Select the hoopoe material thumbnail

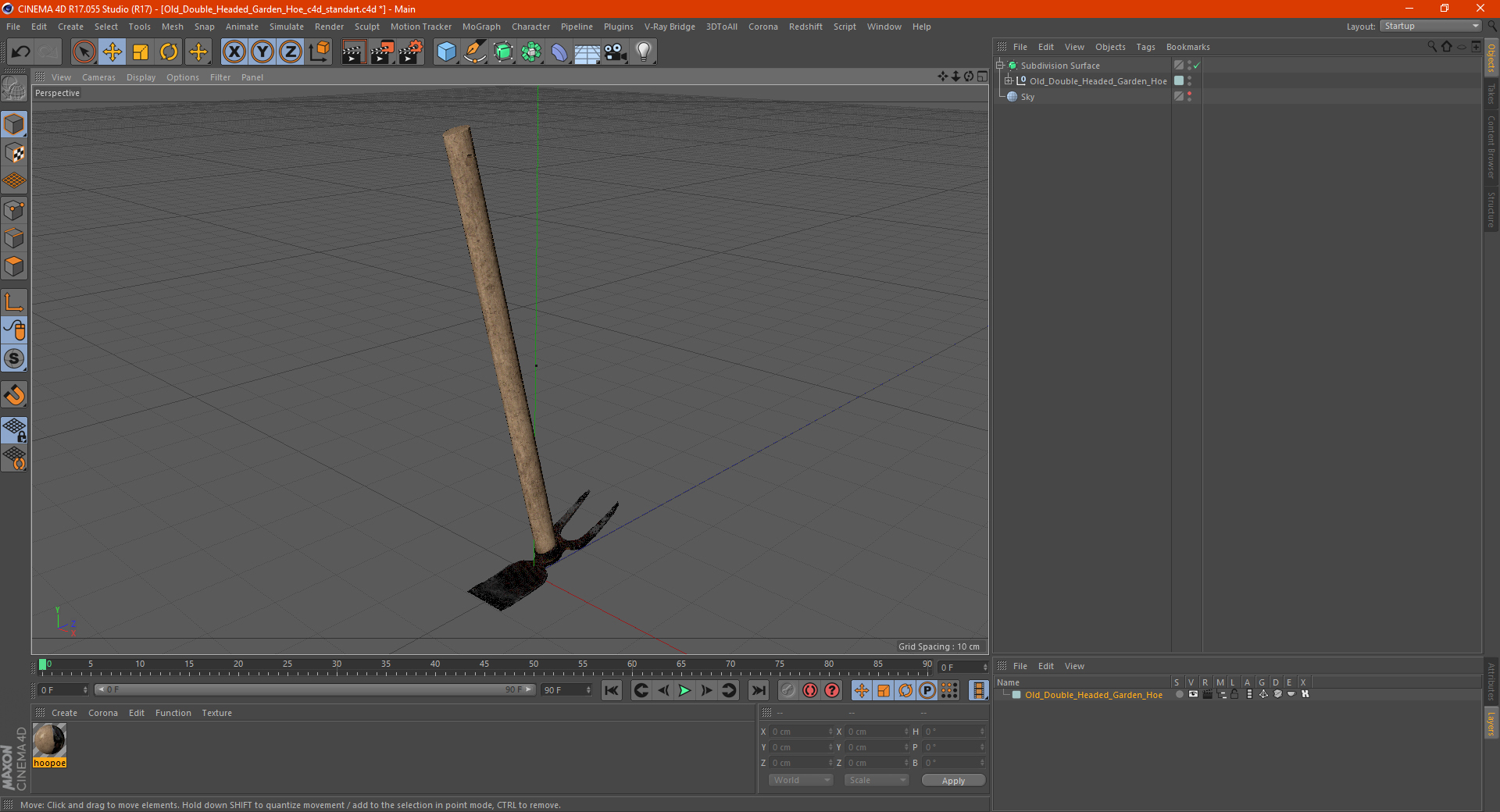coord(49,739)
